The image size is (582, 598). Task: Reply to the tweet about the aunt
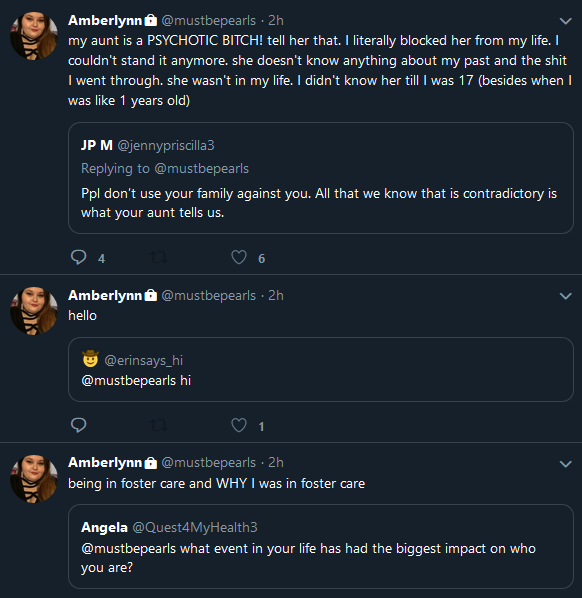pyautogui.click(x=79, y=257)
